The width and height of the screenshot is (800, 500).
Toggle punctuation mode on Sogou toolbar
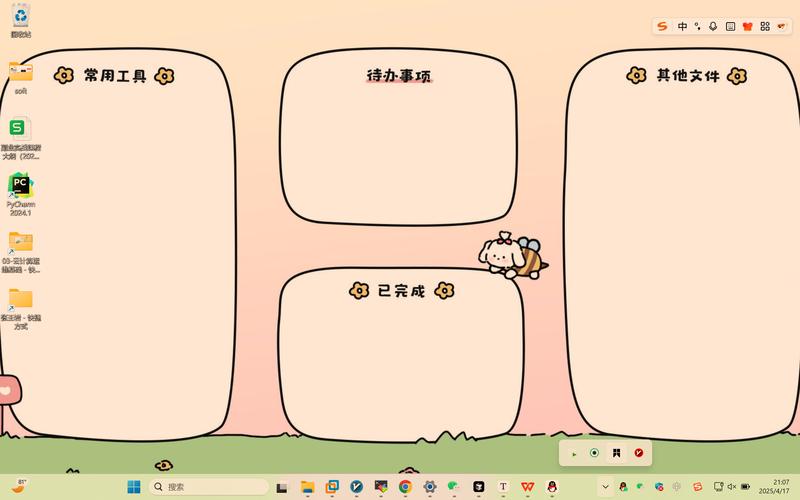tap(697, 26)
